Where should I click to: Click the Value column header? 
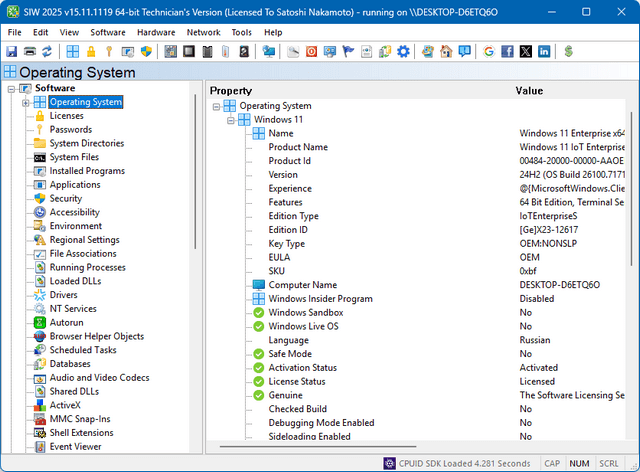coord(529,91)
